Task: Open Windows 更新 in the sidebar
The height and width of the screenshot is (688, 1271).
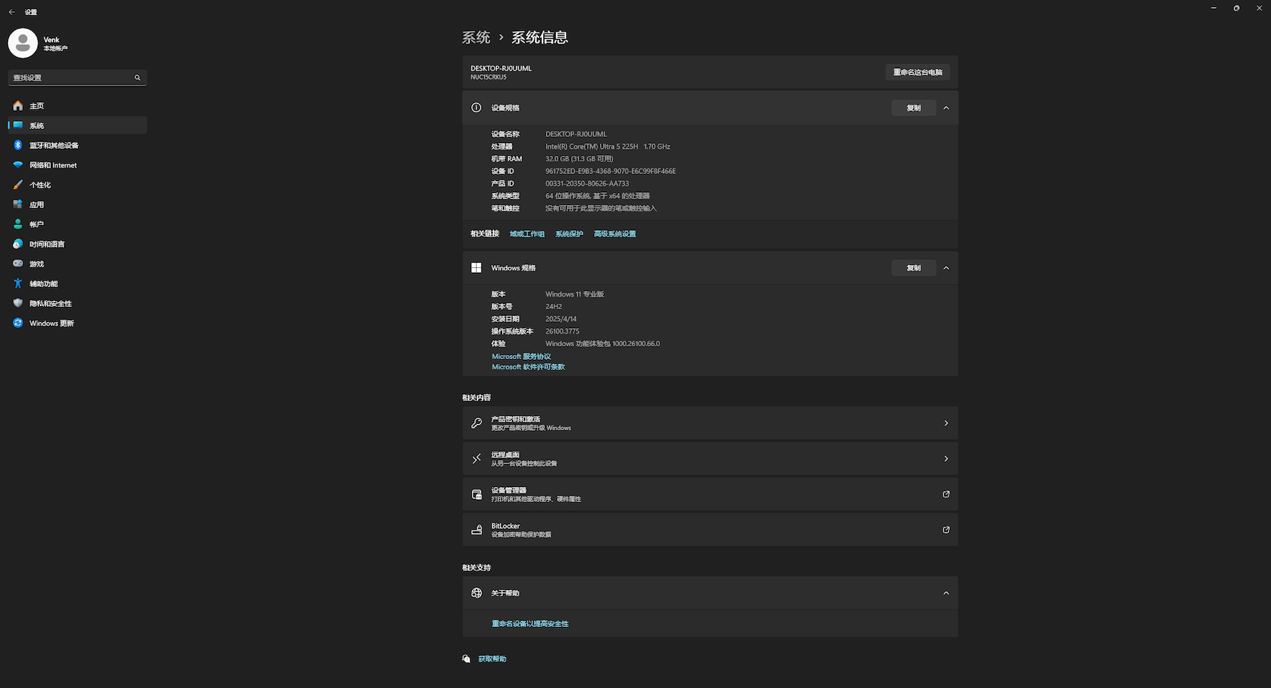Action: click(x=51, y=323)
